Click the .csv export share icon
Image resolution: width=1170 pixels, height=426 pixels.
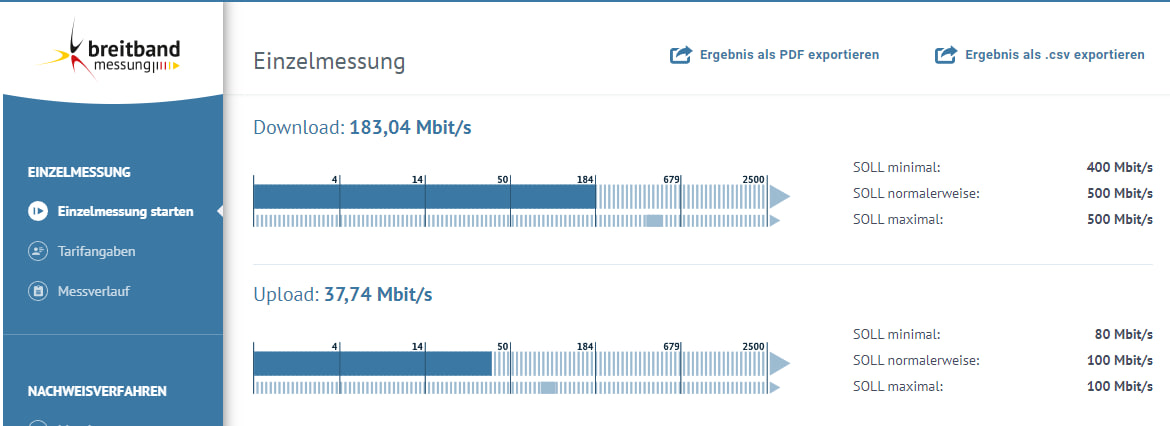[946, 54]
